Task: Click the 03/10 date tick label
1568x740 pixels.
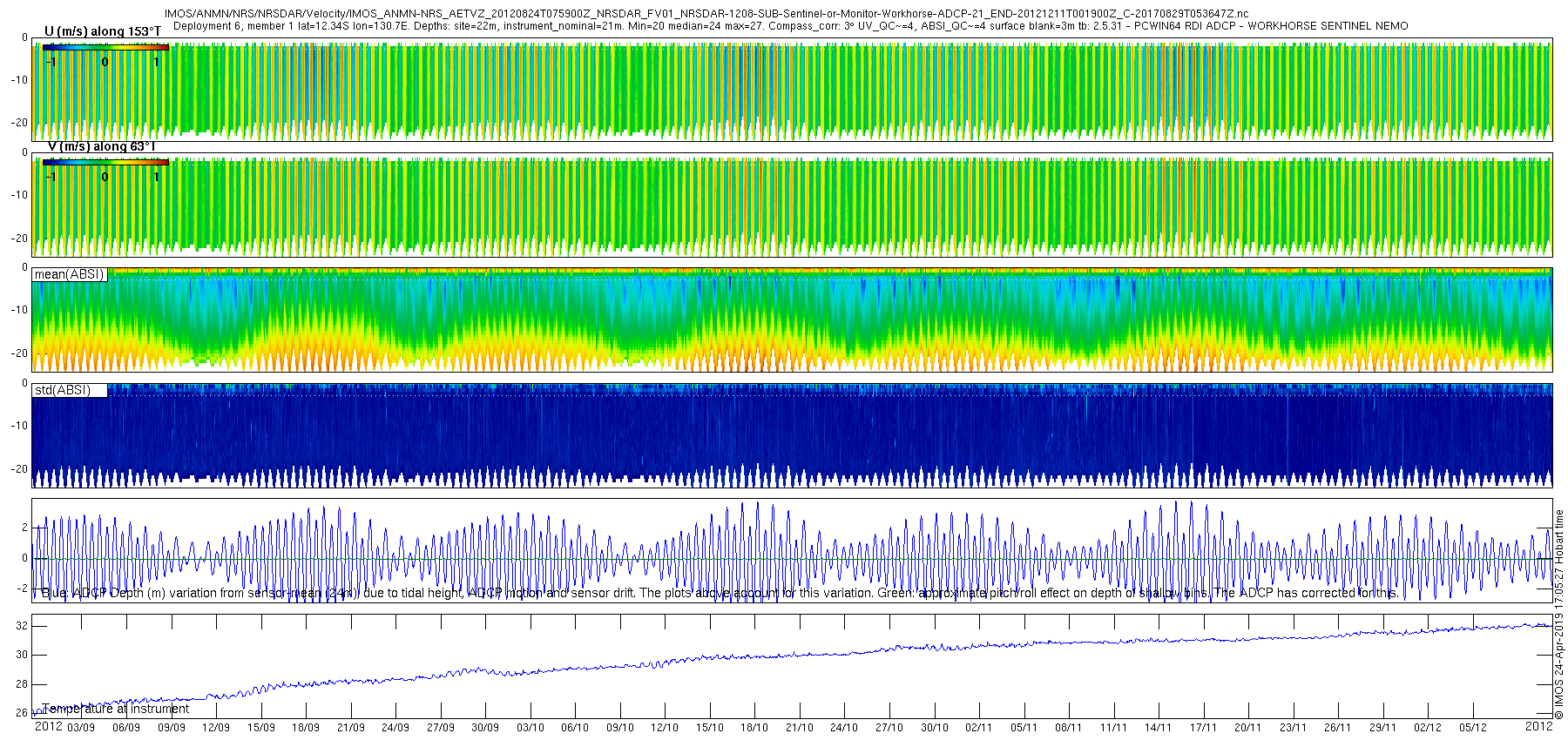Action: [x=531, y=728]
